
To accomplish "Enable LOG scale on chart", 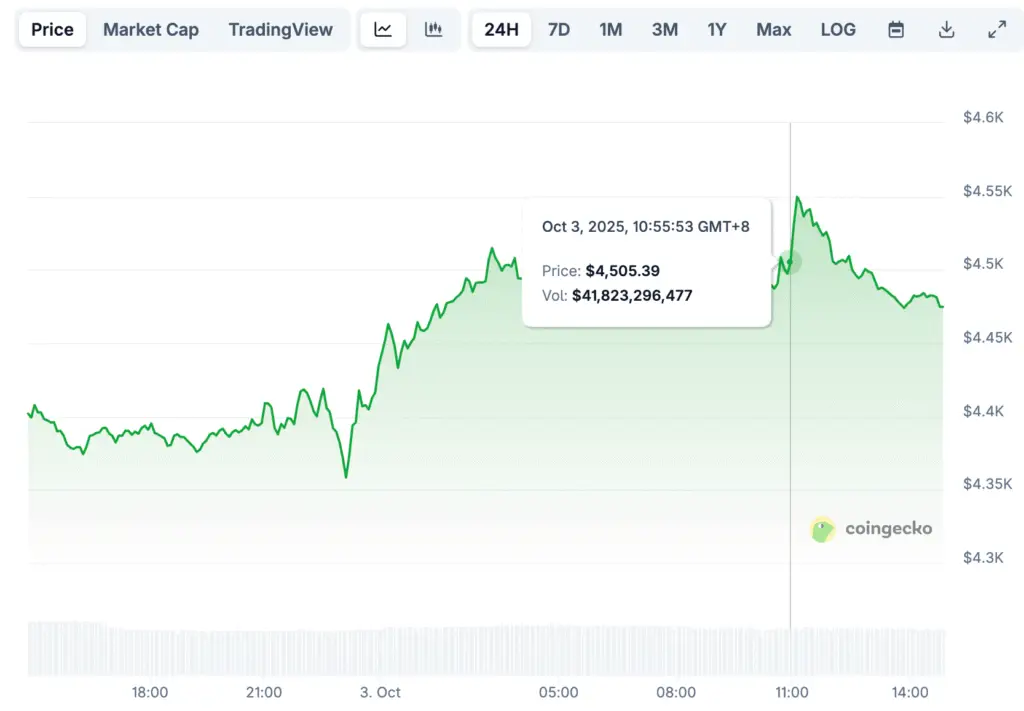I will point(838,30).
